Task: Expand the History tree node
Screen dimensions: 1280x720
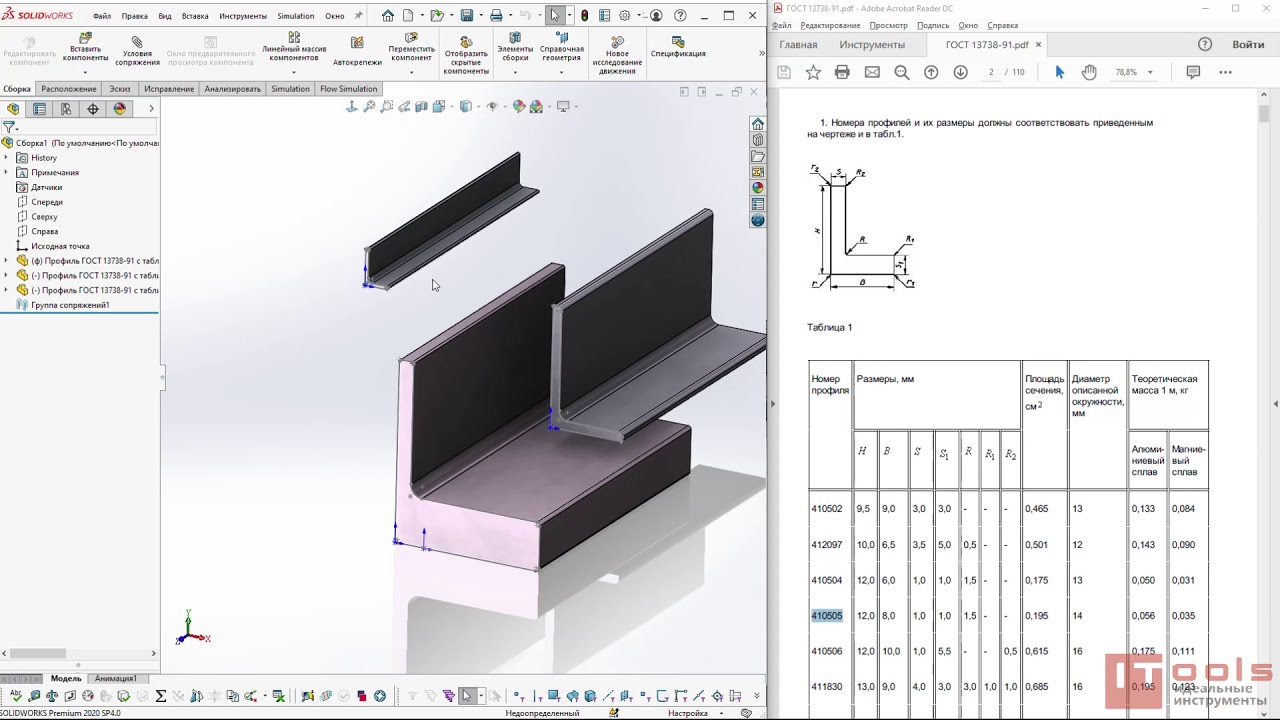Action: click(7, 158)
